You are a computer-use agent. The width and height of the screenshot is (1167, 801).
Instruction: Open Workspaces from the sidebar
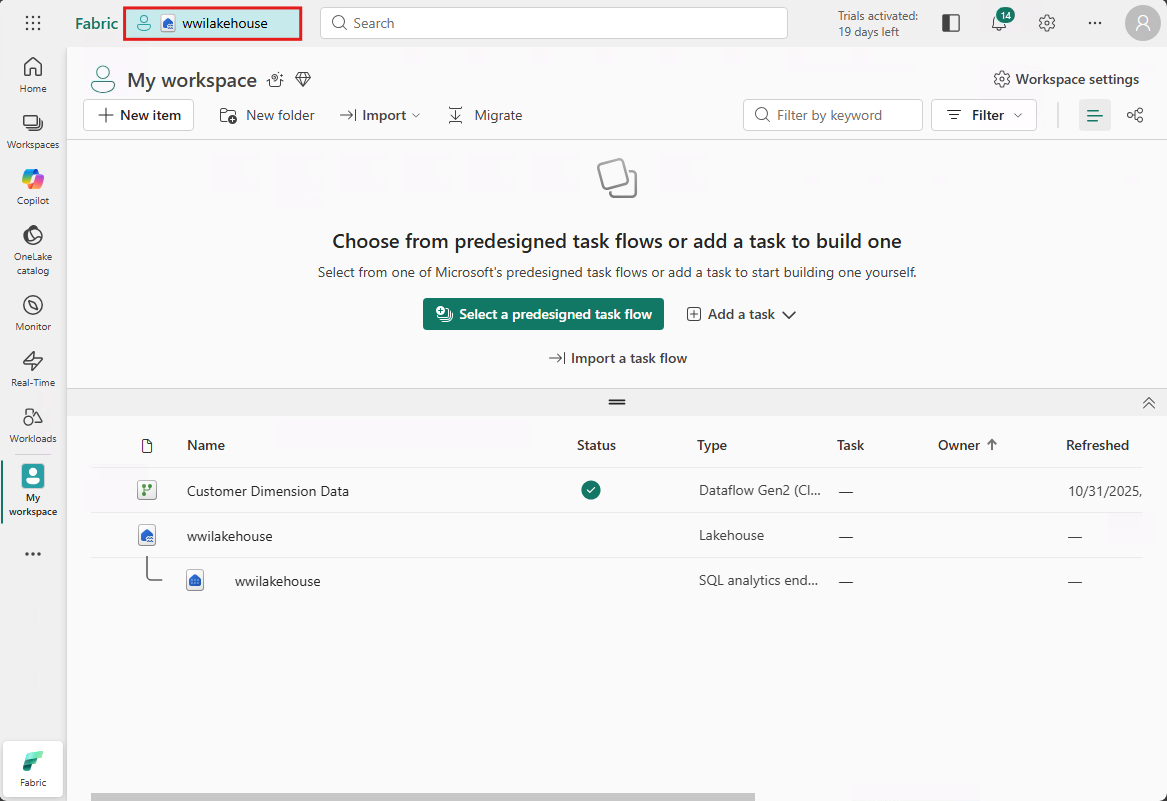pos(33,131)
